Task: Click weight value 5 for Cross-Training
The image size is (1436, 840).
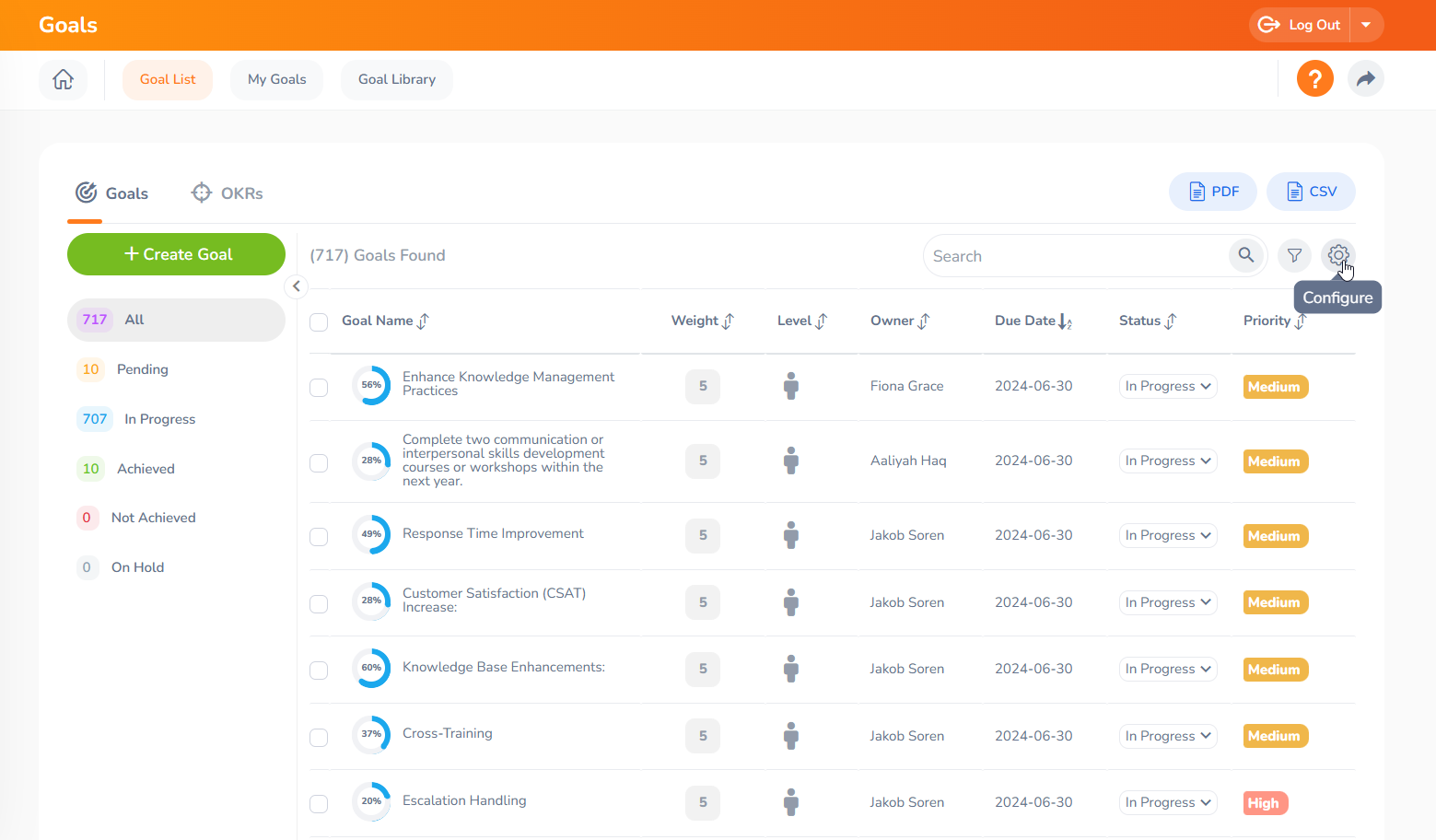Action: pos(703,736)
